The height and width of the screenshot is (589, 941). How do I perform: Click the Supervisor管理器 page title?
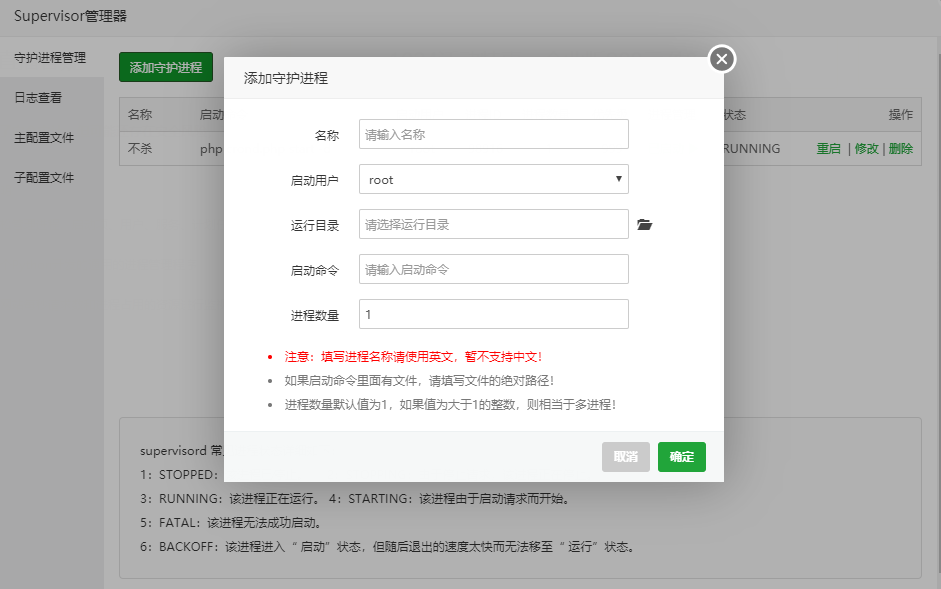click(x=70, y=16)
